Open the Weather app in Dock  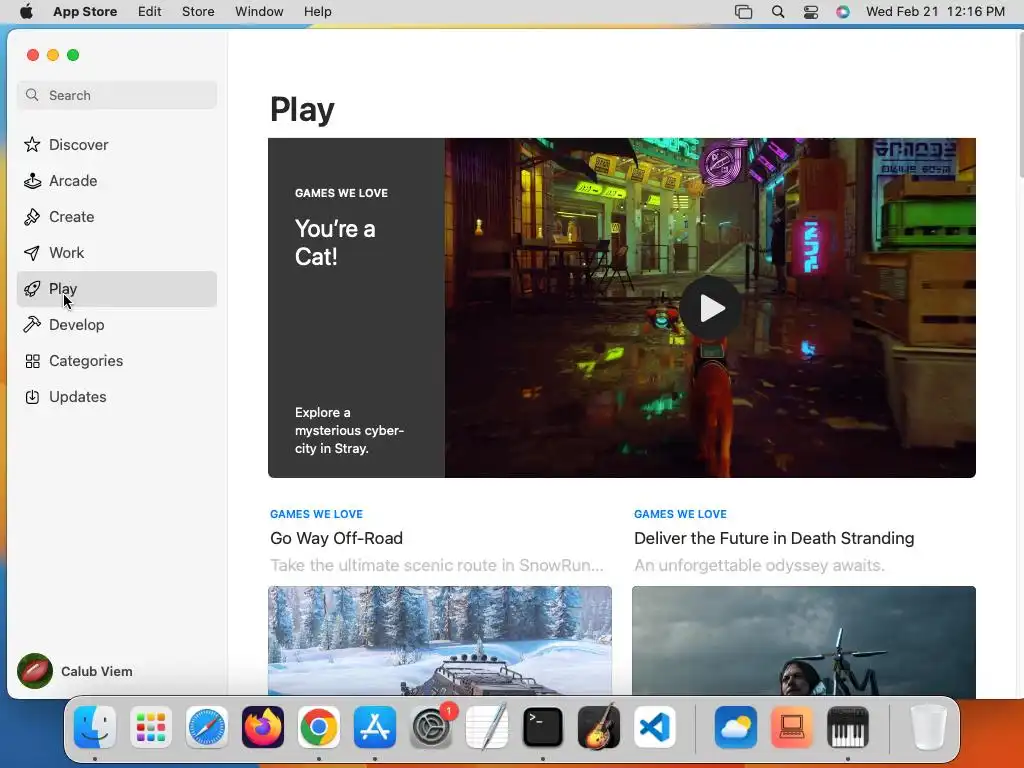tap(736, 727)
